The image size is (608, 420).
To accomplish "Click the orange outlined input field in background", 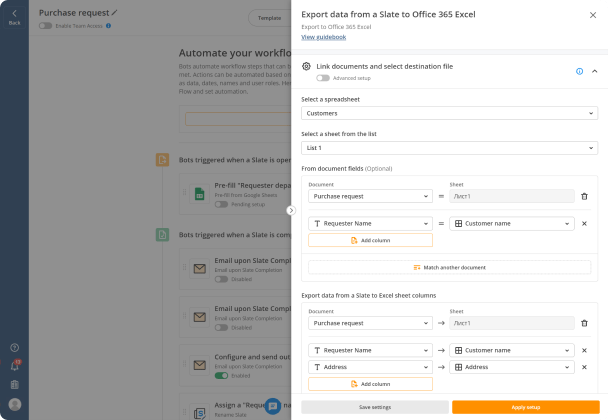I will pos(238,119).
